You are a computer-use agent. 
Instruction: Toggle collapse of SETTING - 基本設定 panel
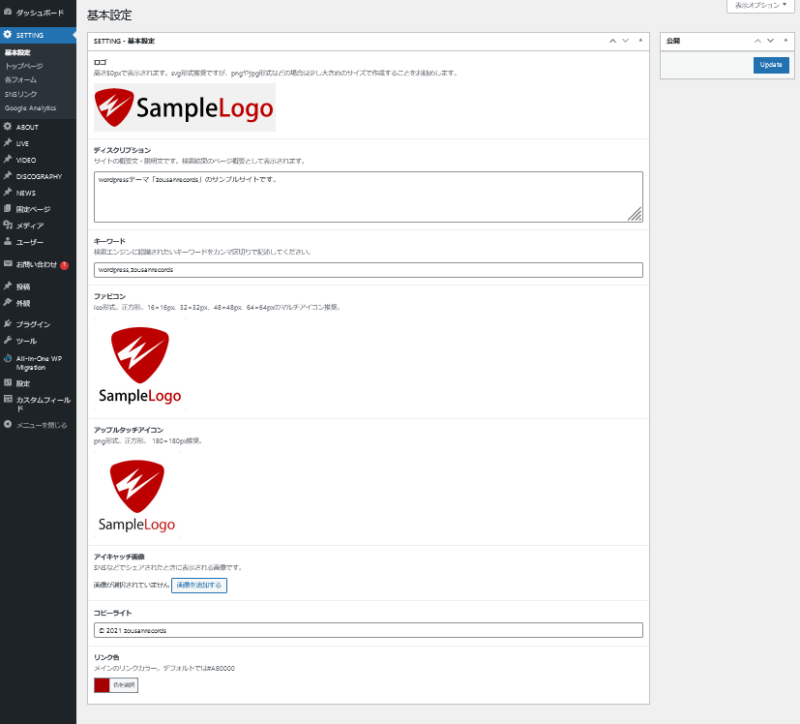pyautogui.click(x=640, y=41)
